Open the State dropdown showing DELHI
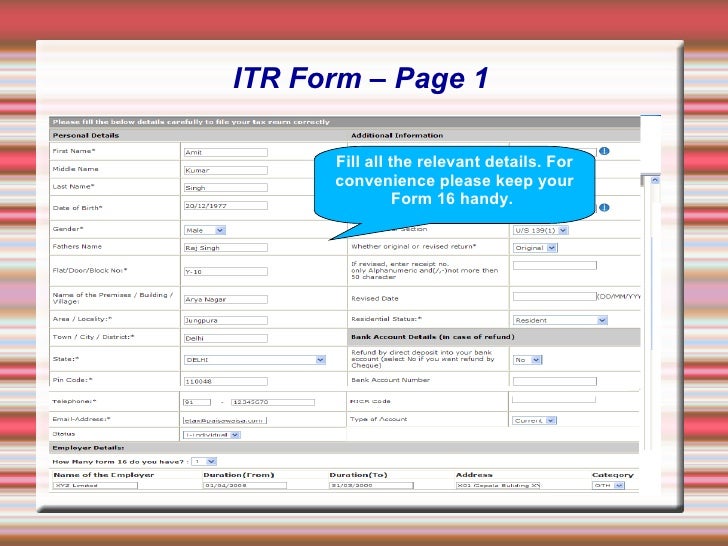Screen dimensions: 728x546 point(255,360)
